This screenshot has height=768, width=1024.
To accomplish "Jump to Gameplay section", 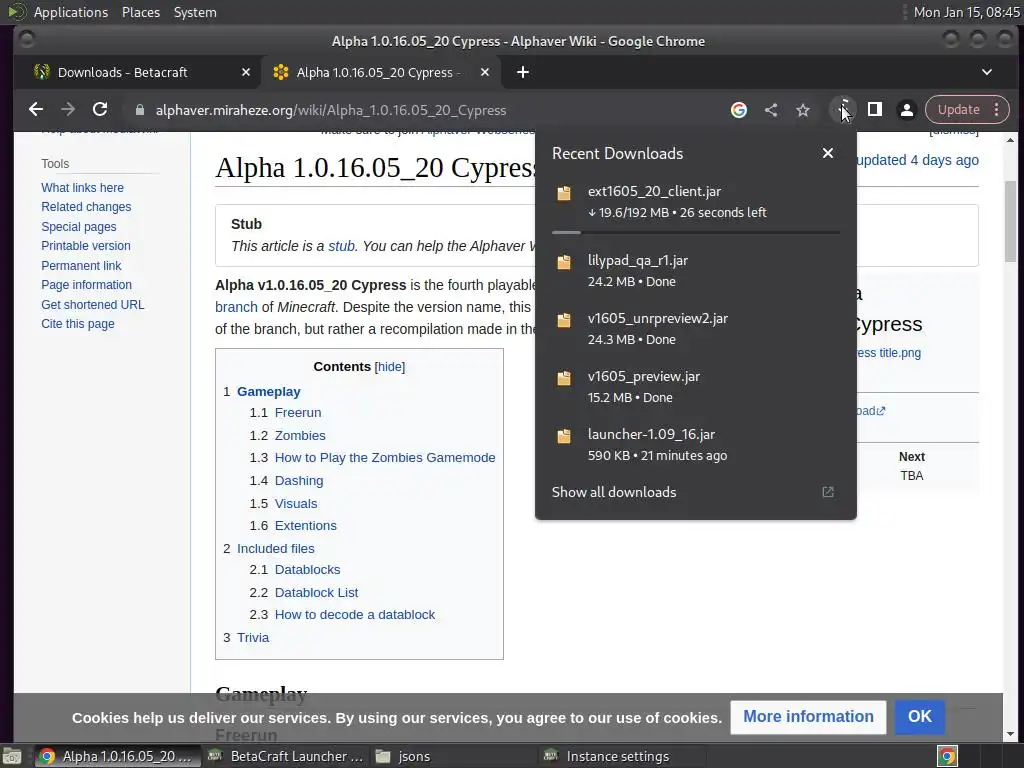I will click(x=268, y=392).
